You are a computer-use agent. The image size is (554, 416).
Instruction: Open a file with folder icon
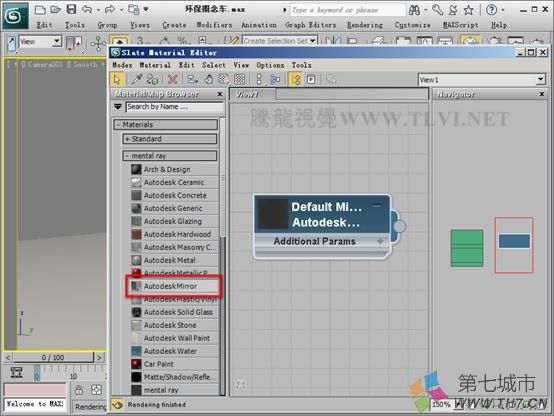coord(55,10)
